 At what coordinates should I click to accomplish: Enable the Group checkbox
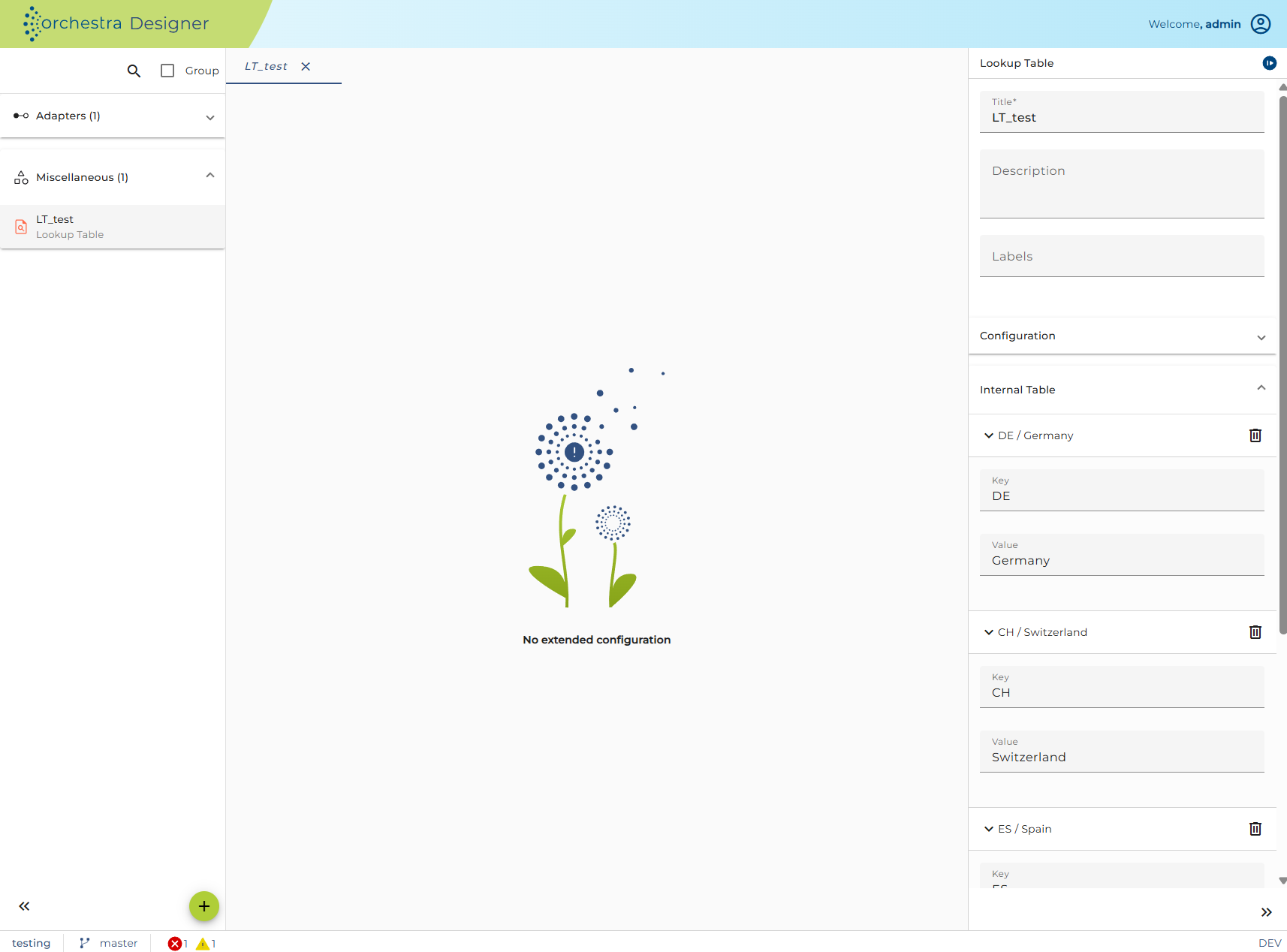[x=167, y=71]
